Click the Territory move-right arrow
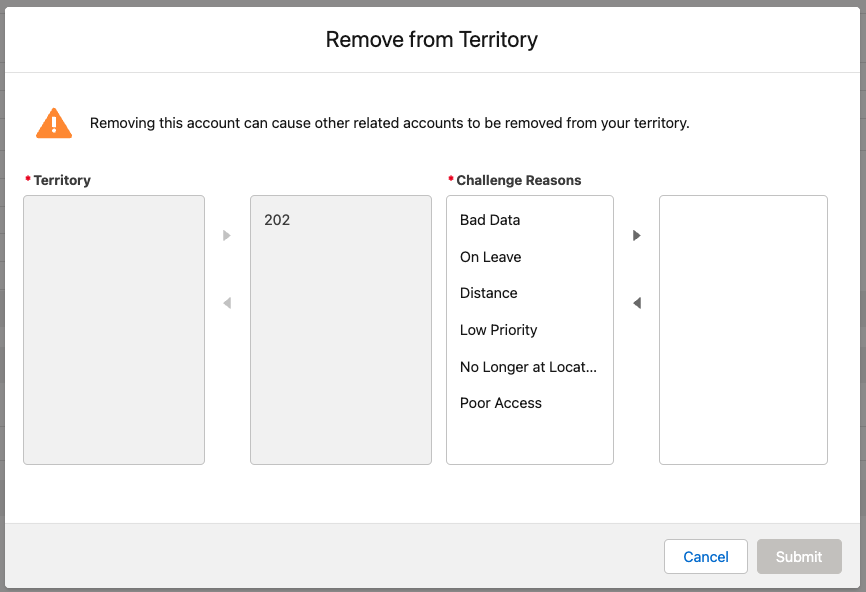Image resolution: width=866 pixels, height=592 pixels. [227, 236]
